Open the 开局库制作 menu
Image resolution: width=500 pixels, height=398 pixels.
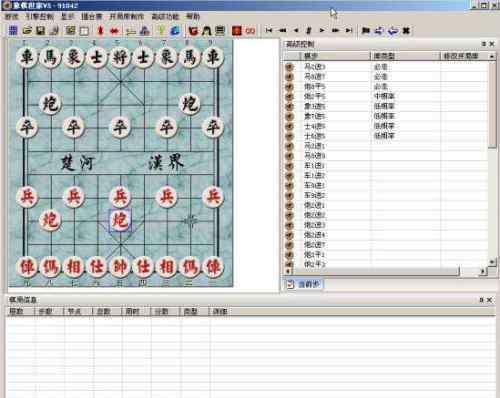click(127, 16)
